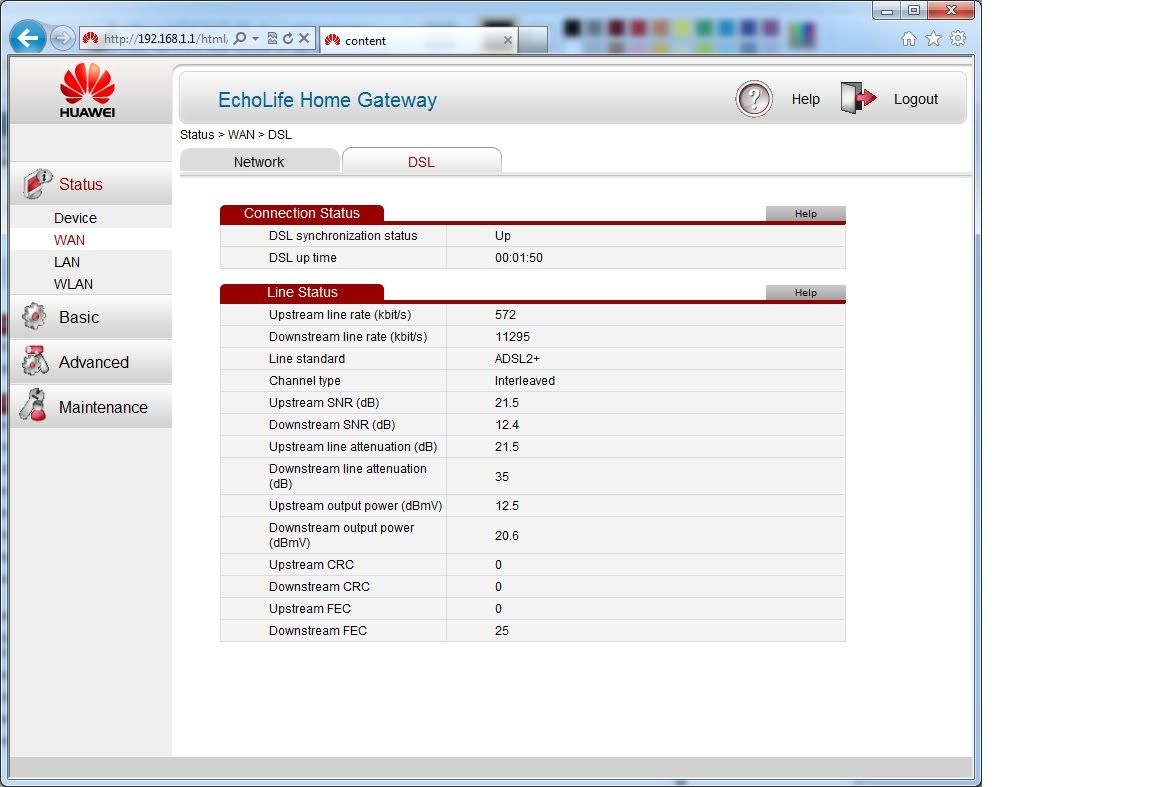
Task: Switch to the Network tab
Action: (259, 162)
